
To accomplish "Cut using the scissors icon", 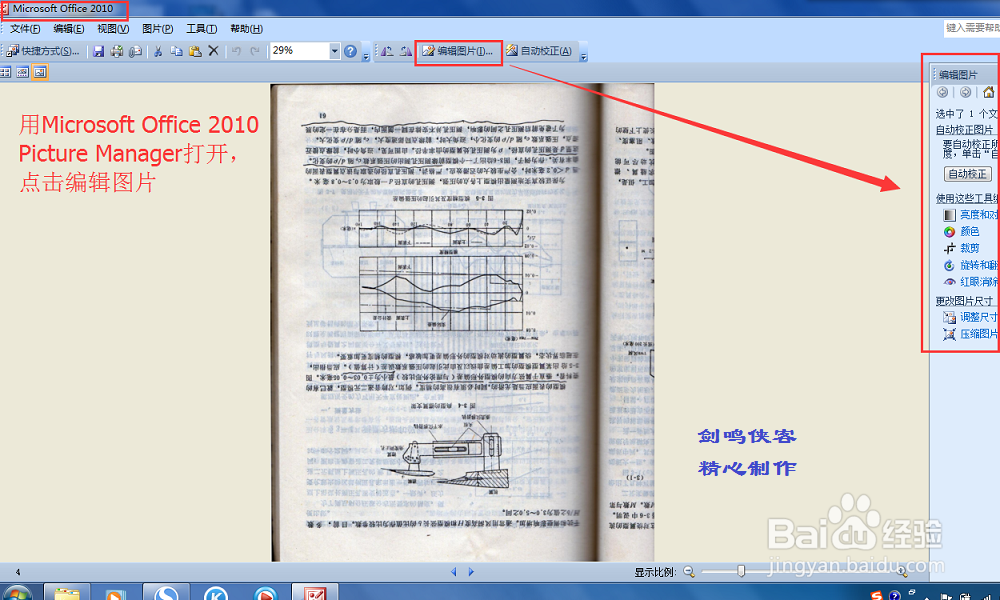I will point(158,51).
